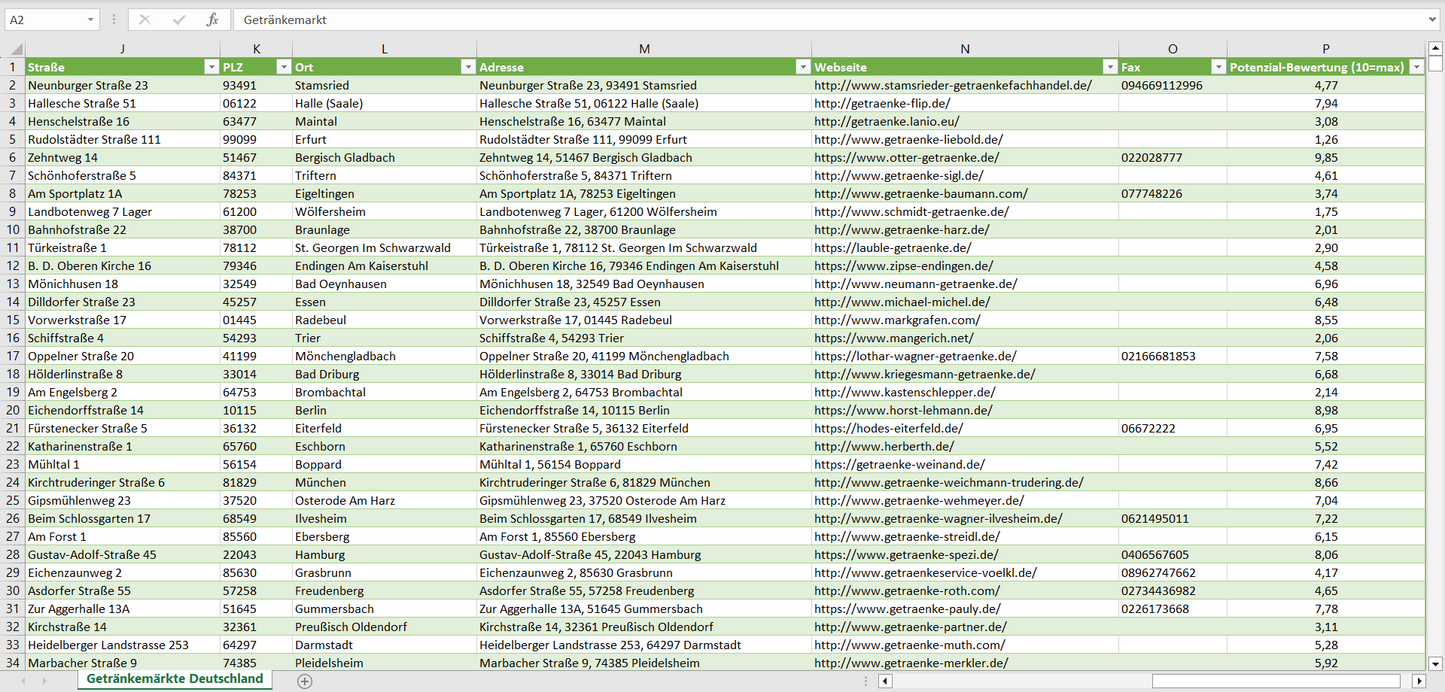Screen dimensions: 1445x692
Task: Open the Straße column filter dropdown
Action: click(x=210, y=67)
